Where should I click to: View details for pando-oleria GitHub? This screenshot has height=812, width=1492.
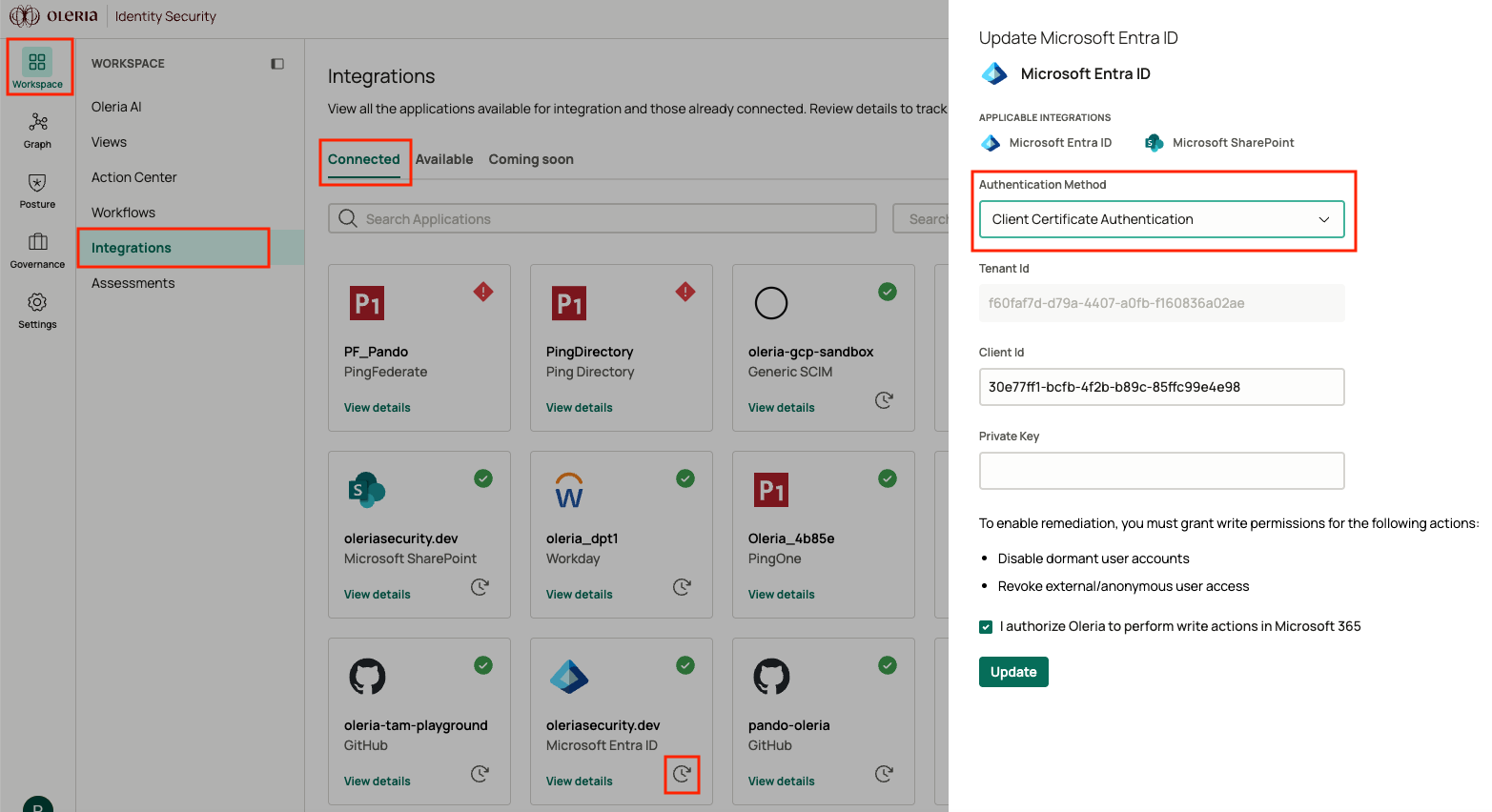782,782
